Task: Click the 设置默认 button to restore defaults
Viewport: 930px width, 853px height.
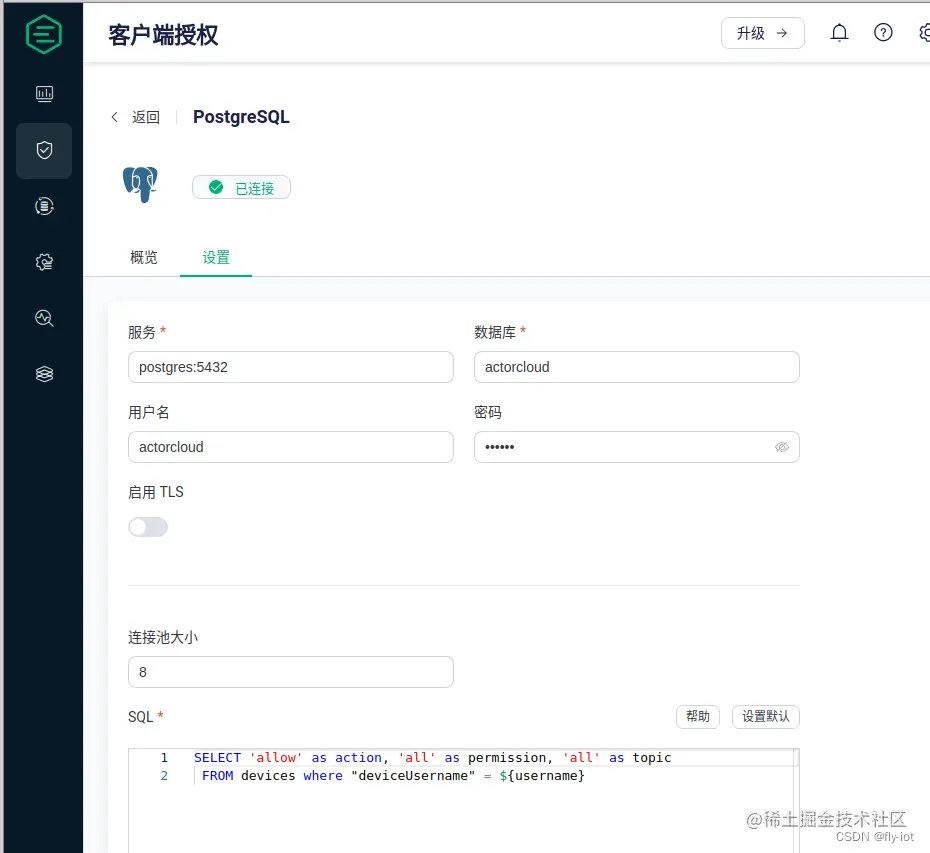Action: pyautogui.click(x=766, y=717)
